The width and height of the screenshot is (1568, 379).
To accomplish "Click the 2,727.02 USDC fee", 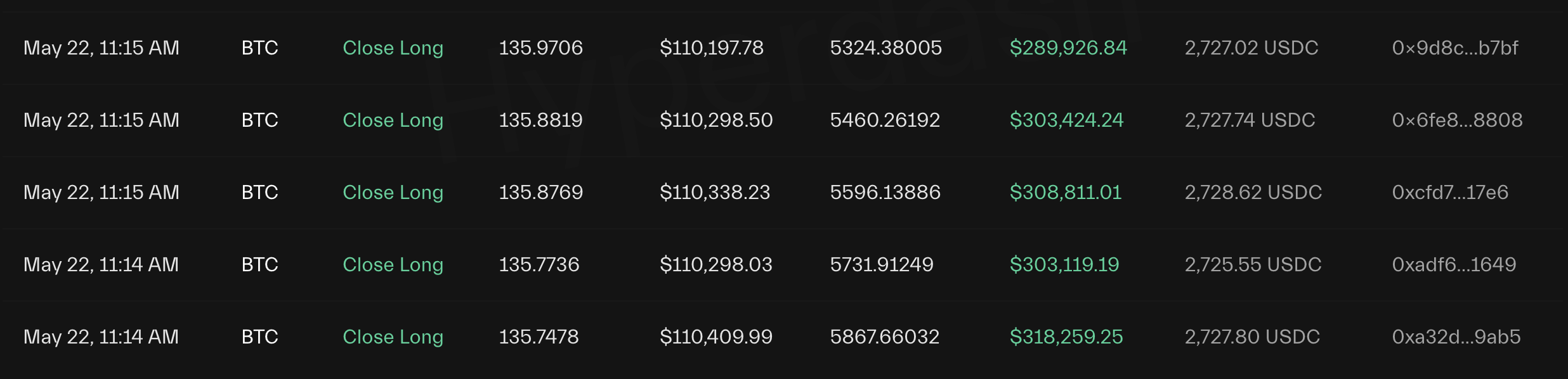I will (x=1251, y=48).
